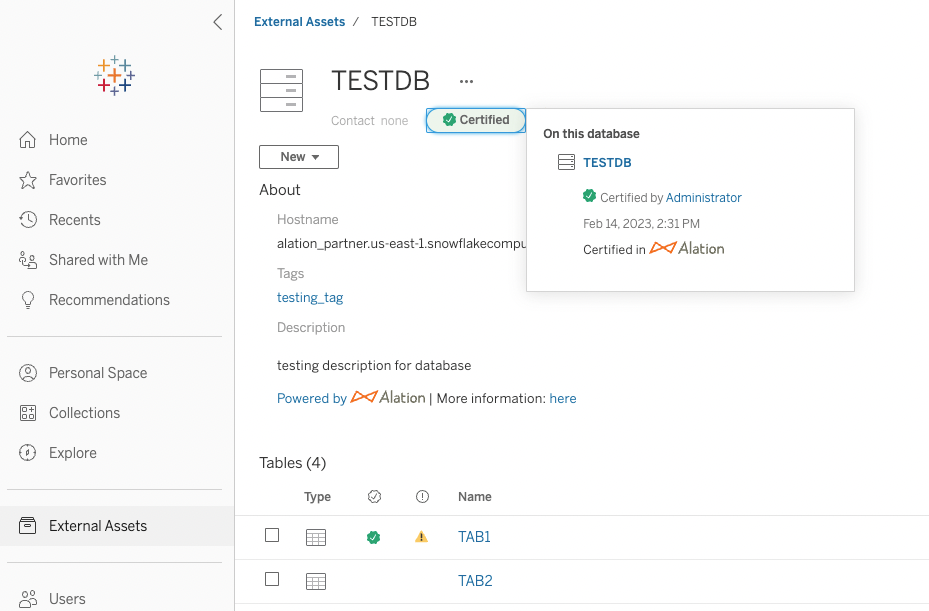Click External Assets breadcrumb link

[x=299, y=22]
